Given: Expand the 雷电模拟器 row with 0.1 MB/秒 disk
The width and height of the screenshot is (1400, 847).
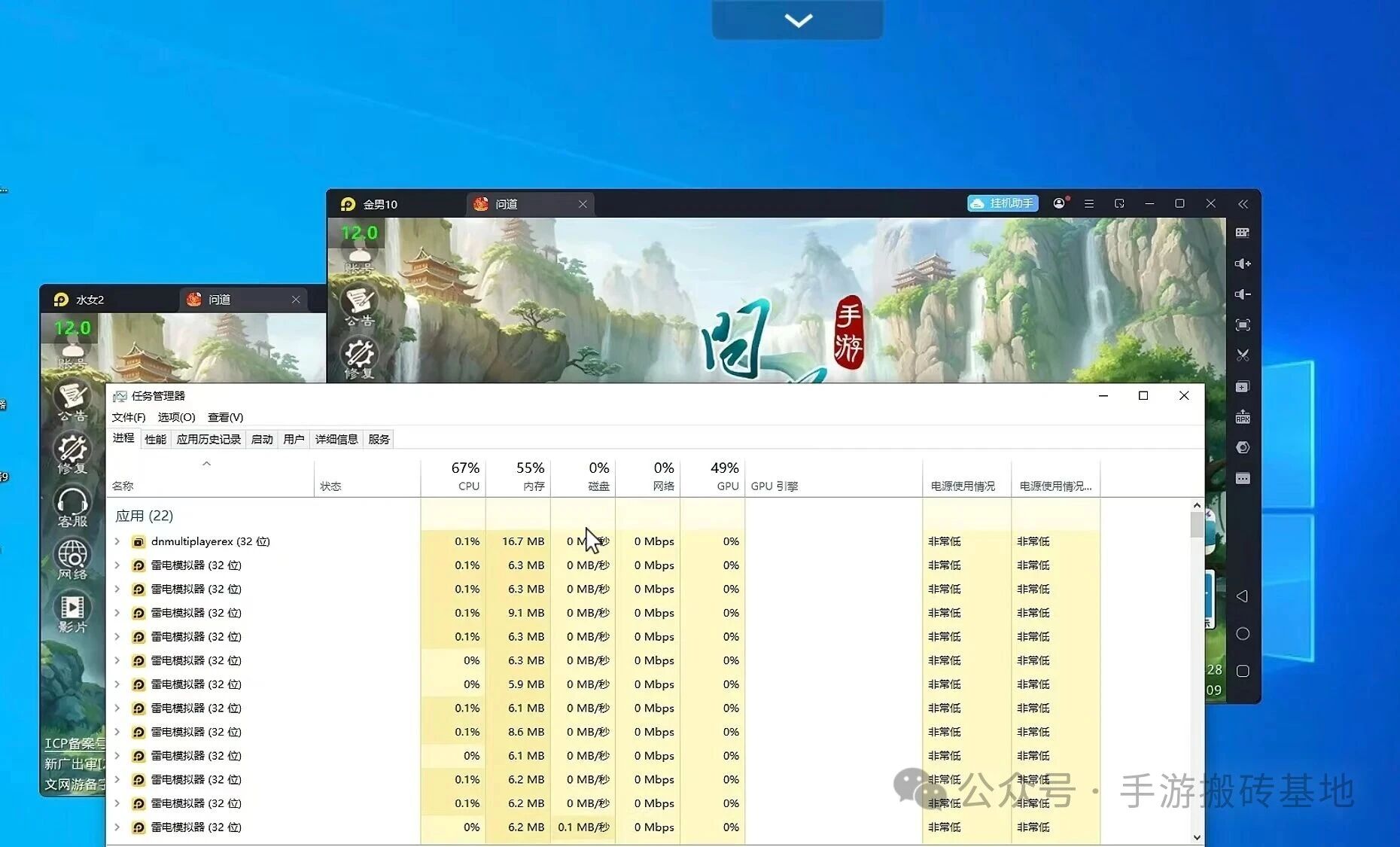Looking at the screenshot, I should [117, 827].
